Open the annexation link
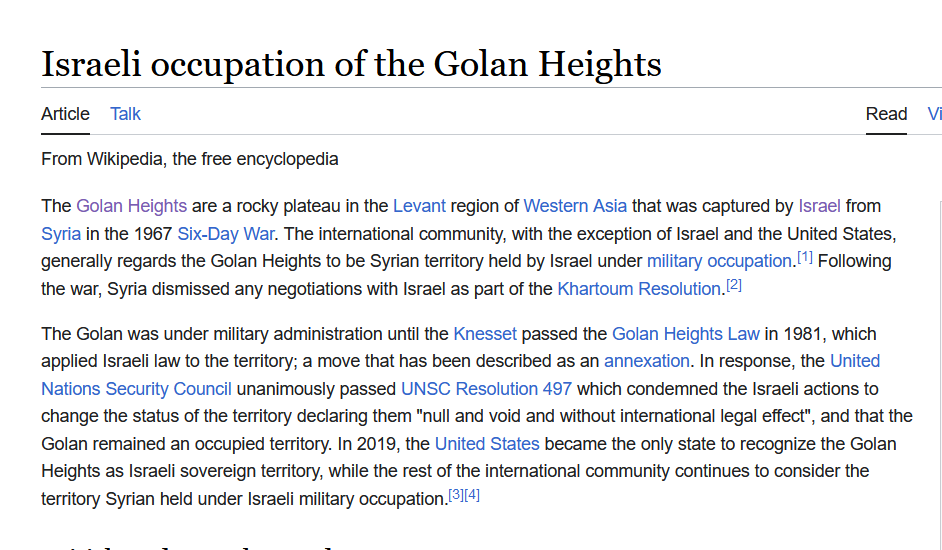The height and width of the screenshot is (550, 942). click(646, 361)
